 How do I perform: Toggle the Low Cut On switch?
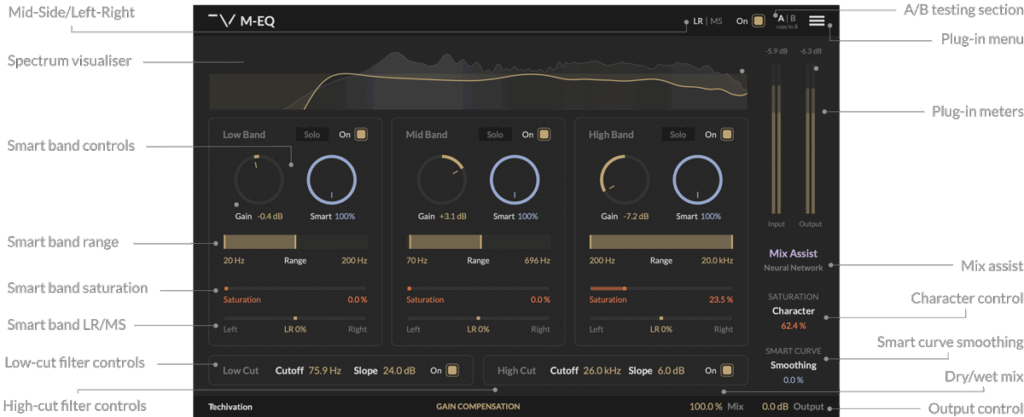(453, 371)
